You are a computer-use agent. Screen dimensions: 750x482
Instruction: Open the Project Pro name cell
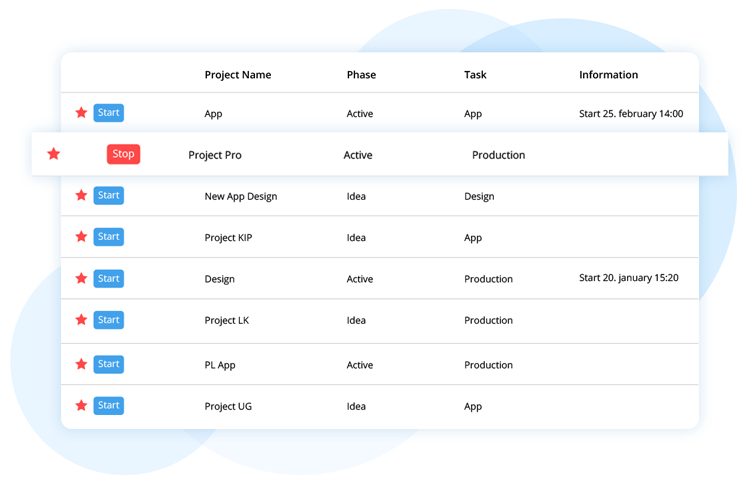tap(215, 155)
